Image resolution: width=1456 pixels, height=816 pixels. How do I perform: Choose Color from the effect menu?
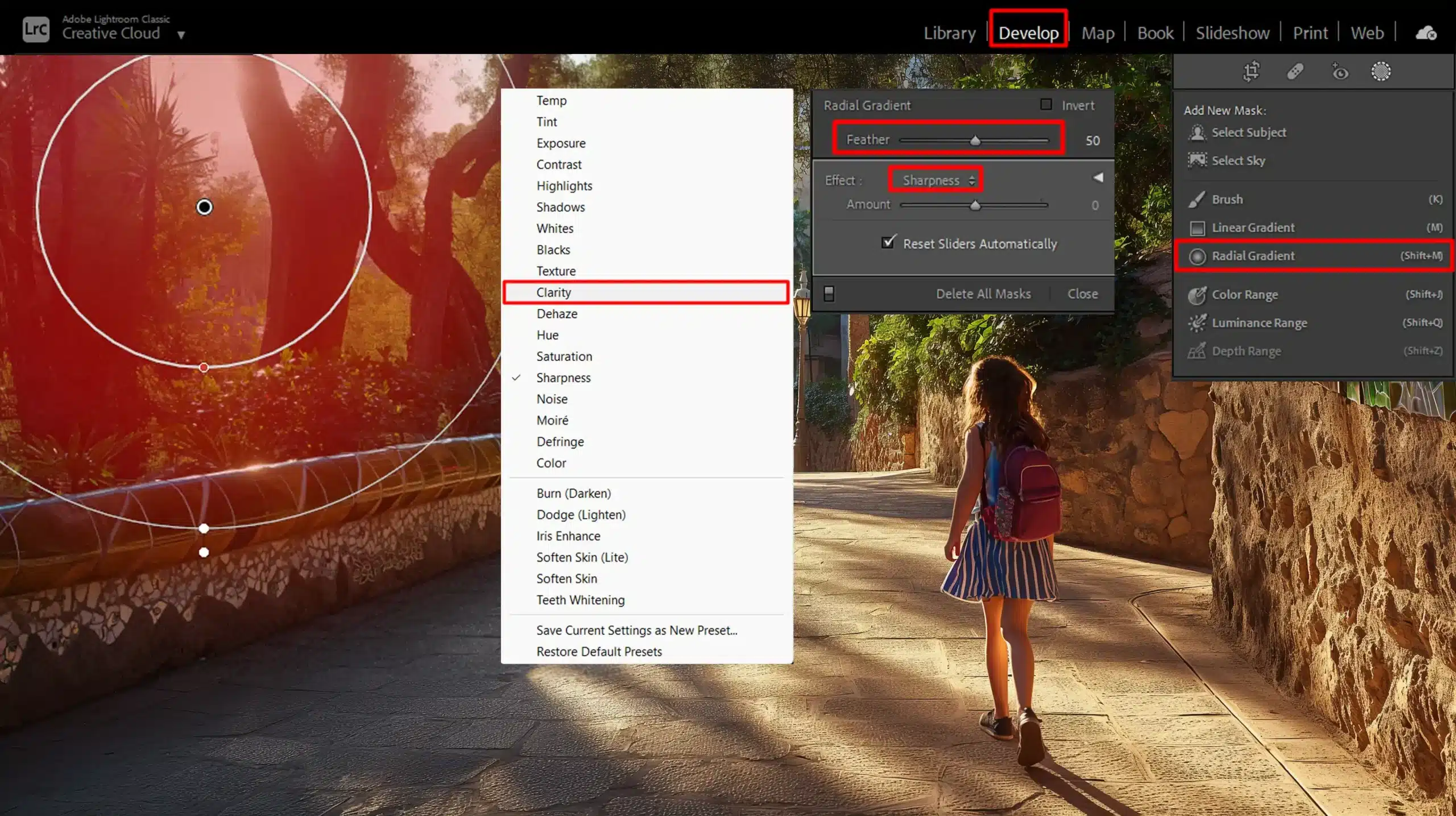[647, 463]
